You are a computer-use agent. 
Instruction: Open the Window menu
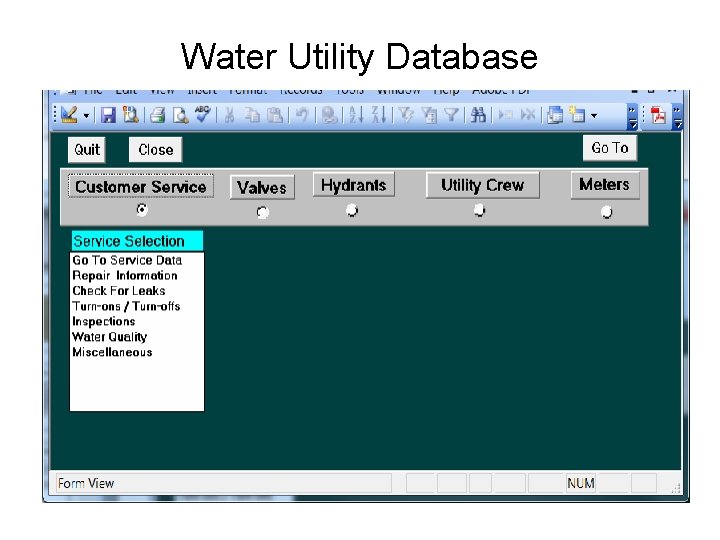(x=399, y=91)
